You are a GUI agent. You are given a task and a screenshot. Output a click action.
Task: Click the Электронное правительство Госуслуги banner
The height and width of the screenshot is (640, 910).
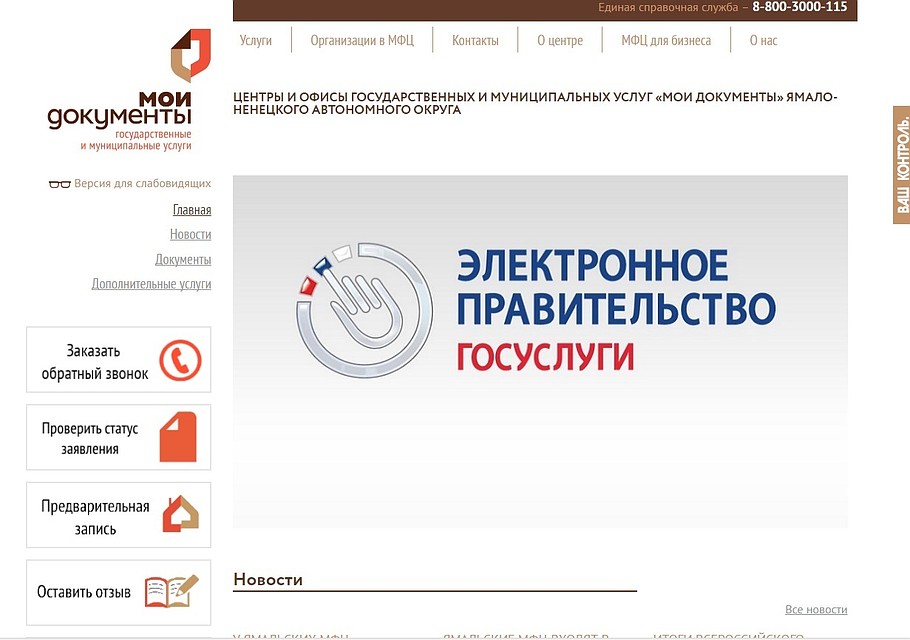540,352
